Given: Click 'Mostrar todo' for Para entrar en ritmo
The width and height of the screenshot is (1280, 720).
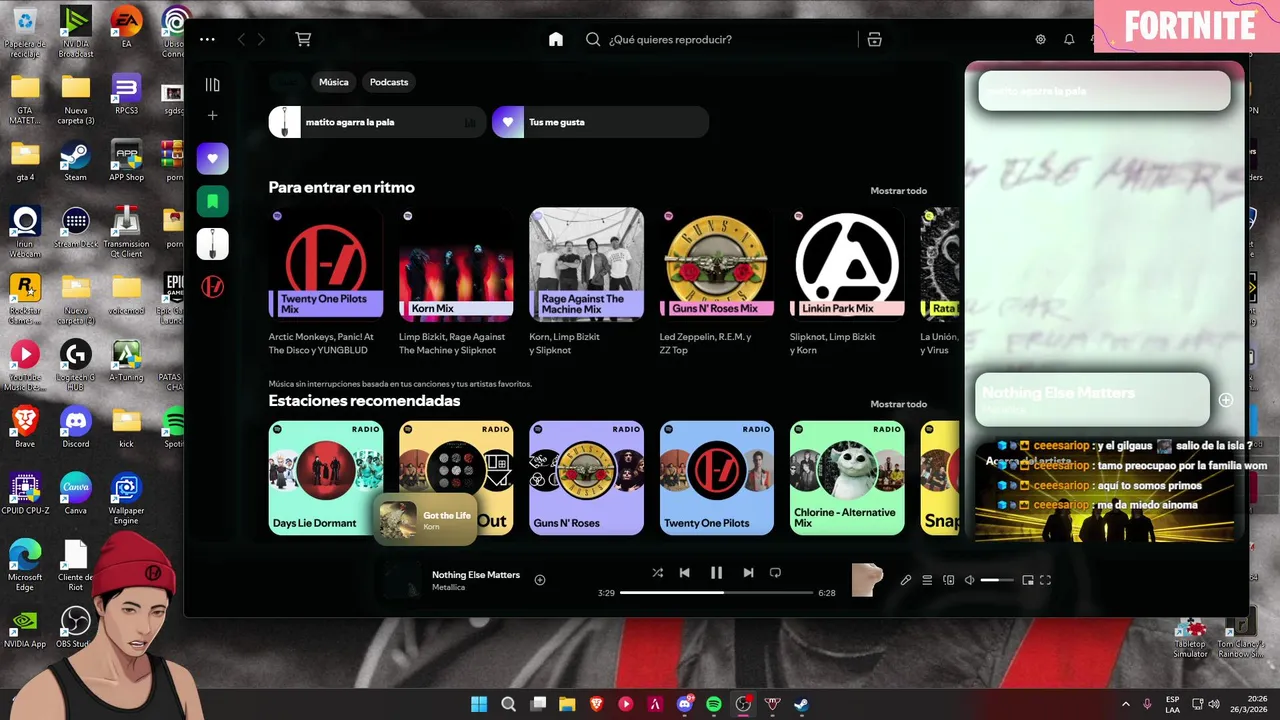Looking at the screenshot, I should pyautogui.click(x=898, y=191).
